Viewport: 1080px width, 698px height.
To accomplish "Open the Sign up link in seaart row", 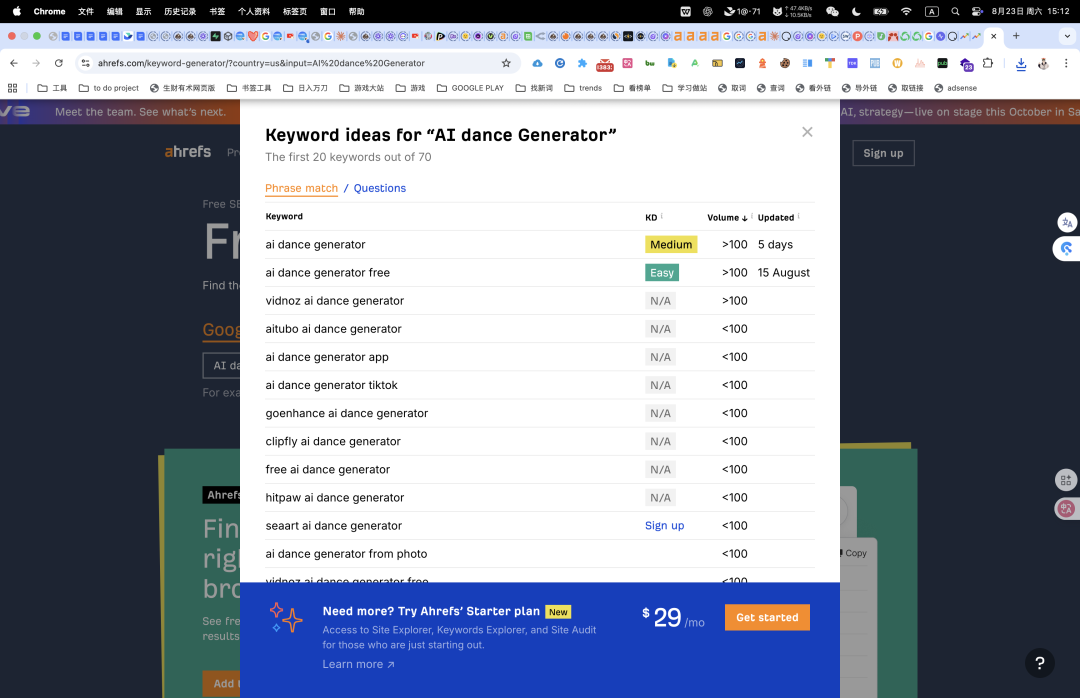I will [x=664, y=526].
